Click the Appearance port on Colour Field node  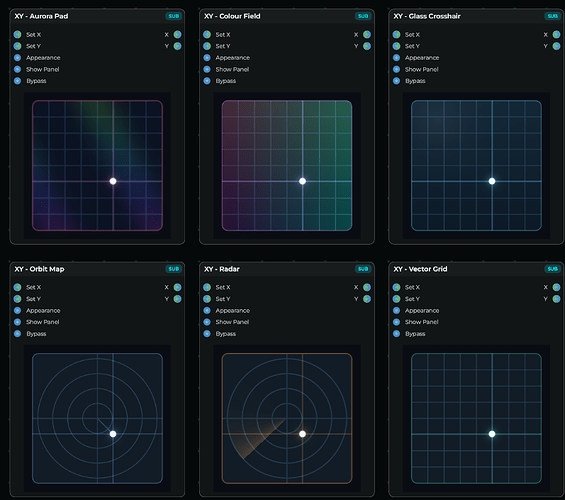[207, 58]
